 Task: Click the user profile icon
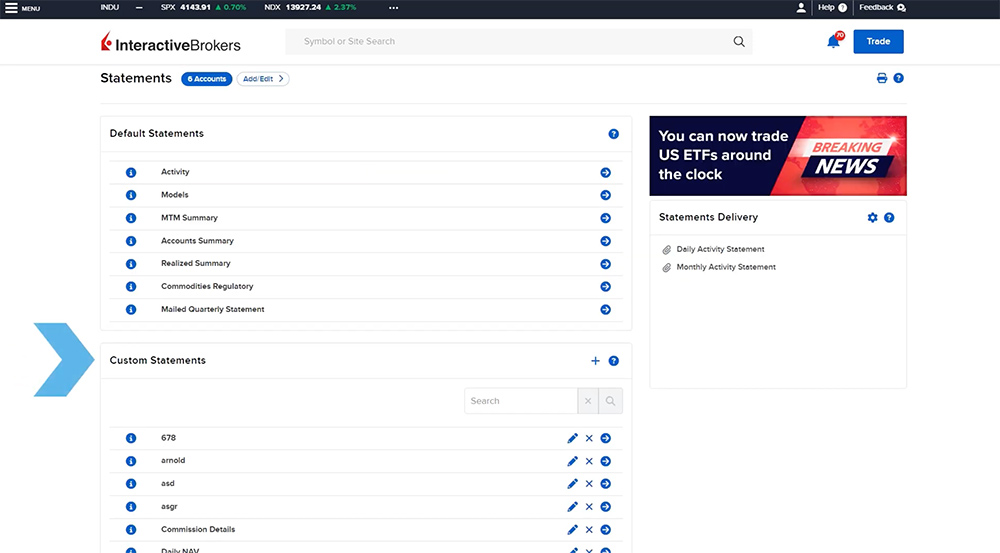[x=801, y=8]
